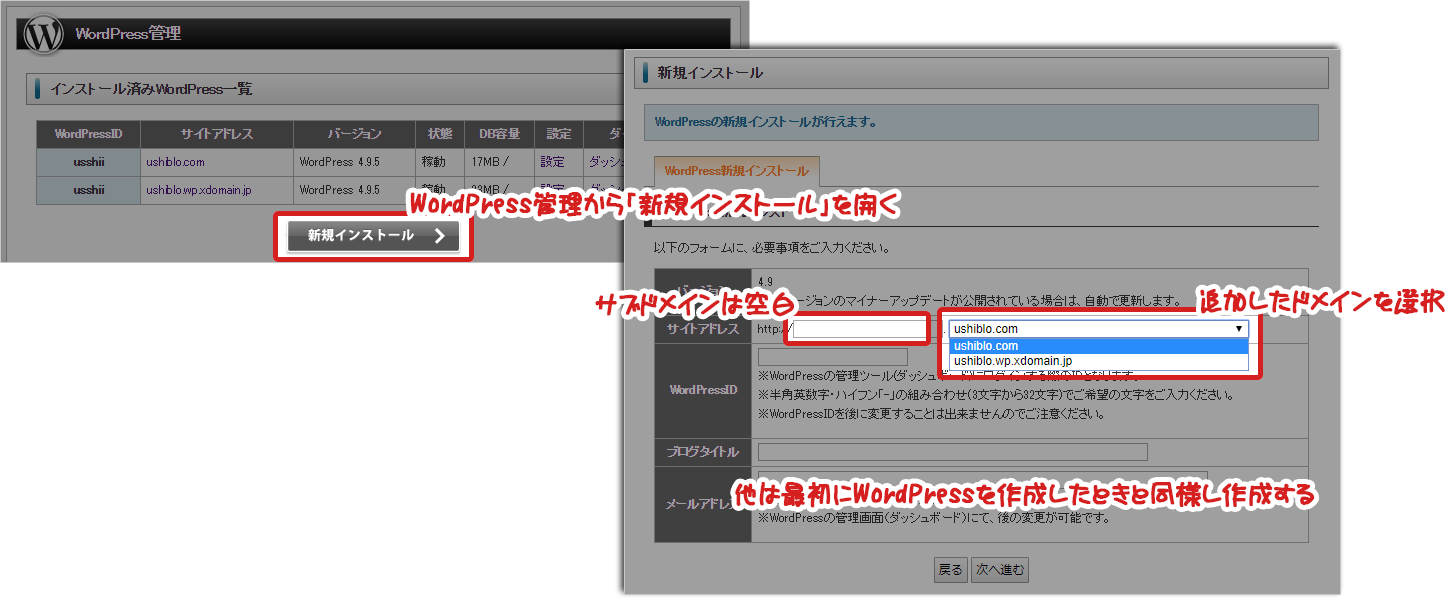Click the WordPressの新規インストールが行えます。 notice text

[x=766, y=123]
